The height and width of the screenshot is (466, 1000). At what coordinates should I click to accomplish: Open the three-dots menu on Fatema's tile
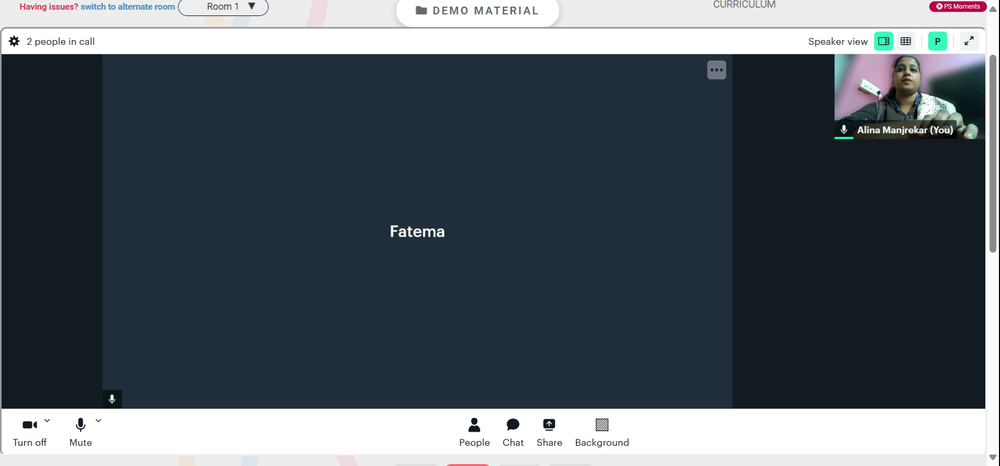716,70
